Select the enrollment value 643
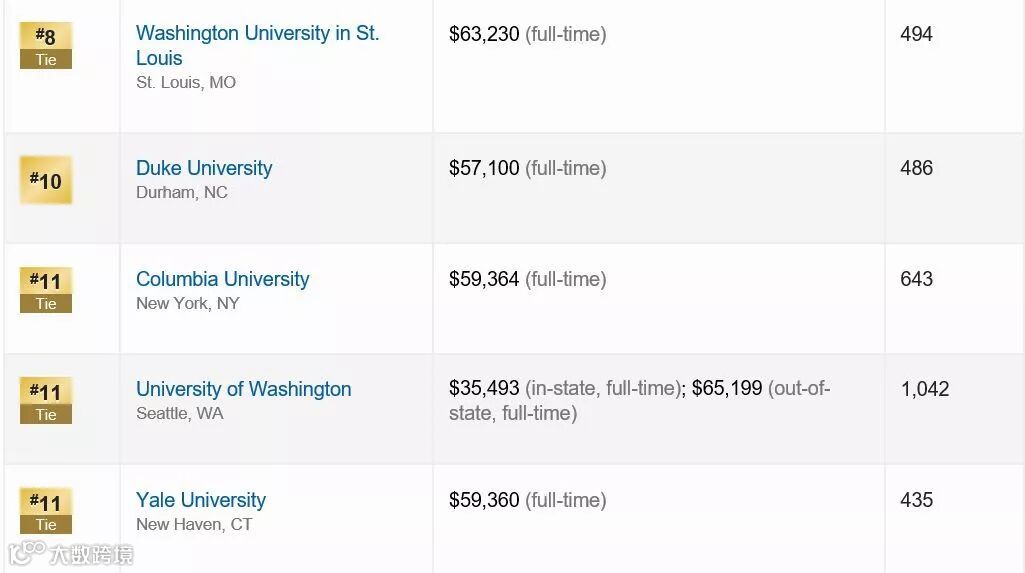Image resolution: width=1025 pixels, height=573 pixels. click(x=916, y=279)
